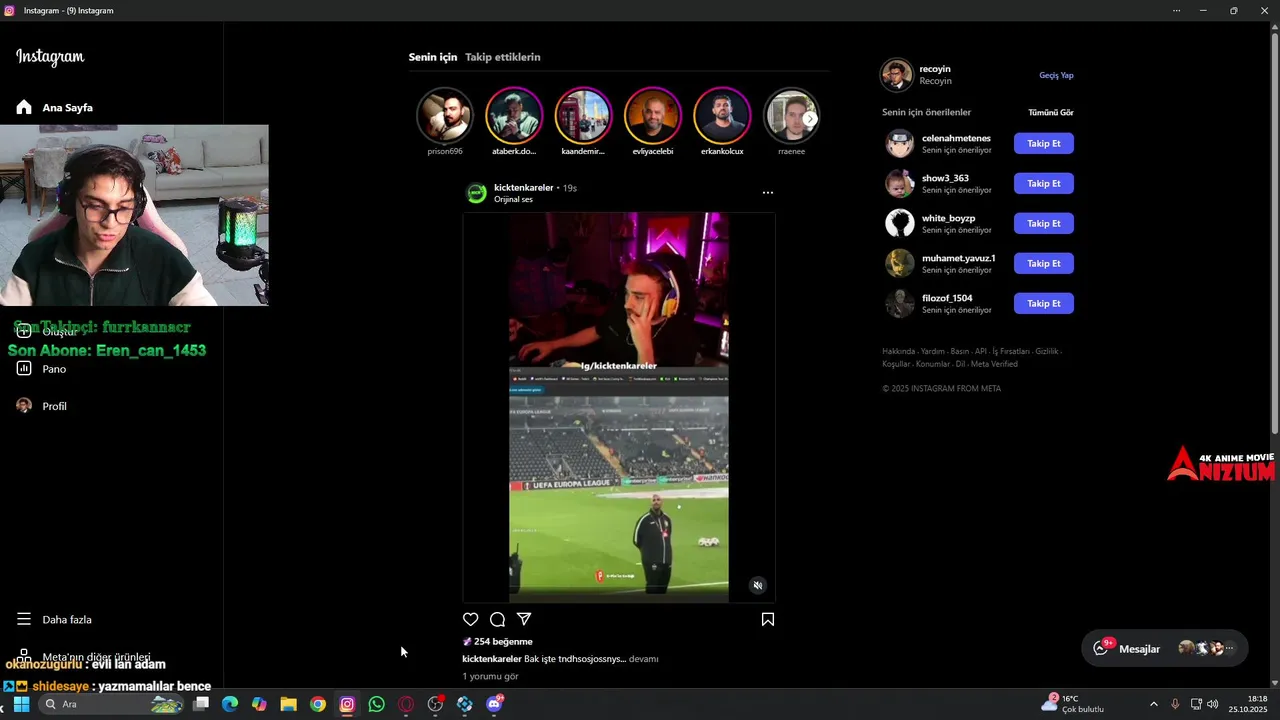Follow show3_363 with Takip Et
The image size is (1280, 720).
[1044, 183]
